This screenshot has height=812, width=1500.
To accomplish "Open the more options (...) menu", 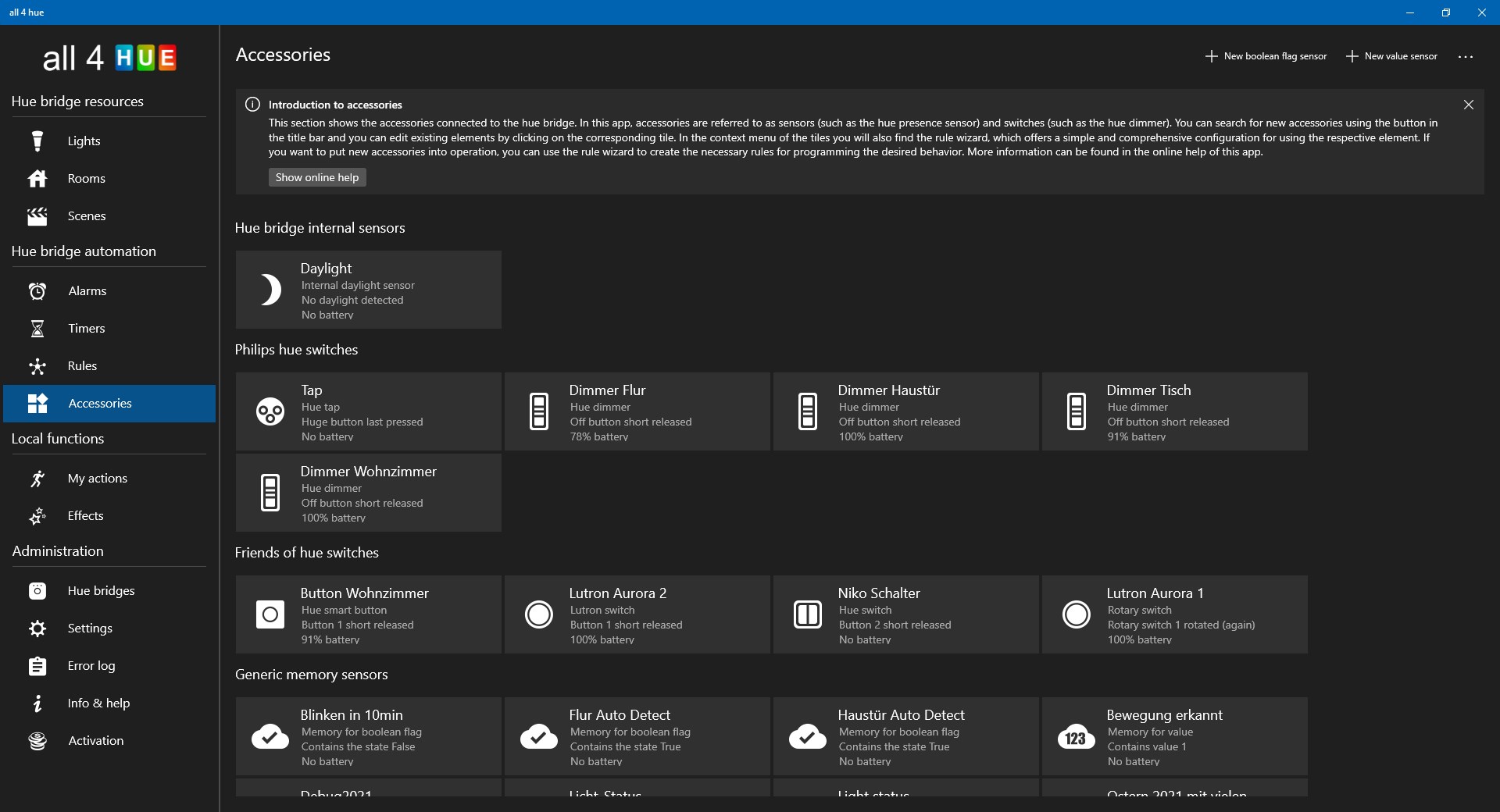I will (1466, 56).
